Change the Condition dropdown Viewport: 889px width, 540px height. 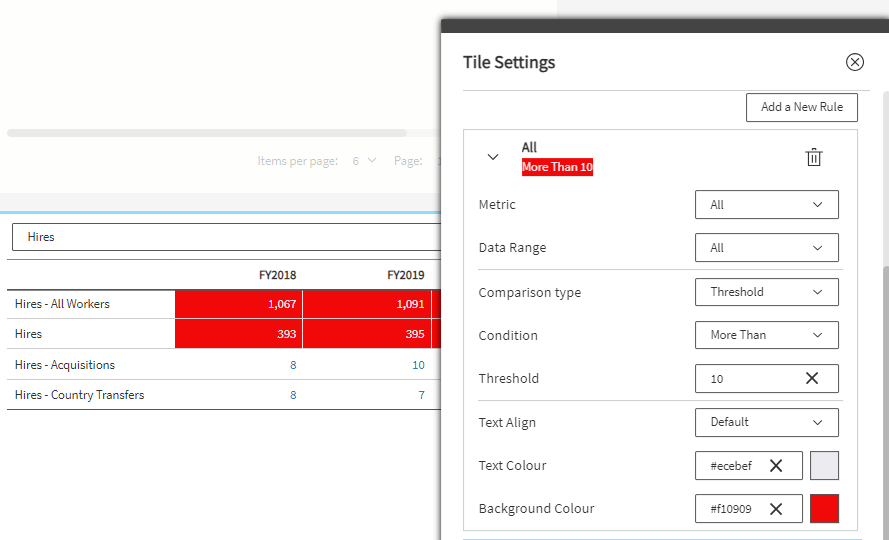[766, 335]
